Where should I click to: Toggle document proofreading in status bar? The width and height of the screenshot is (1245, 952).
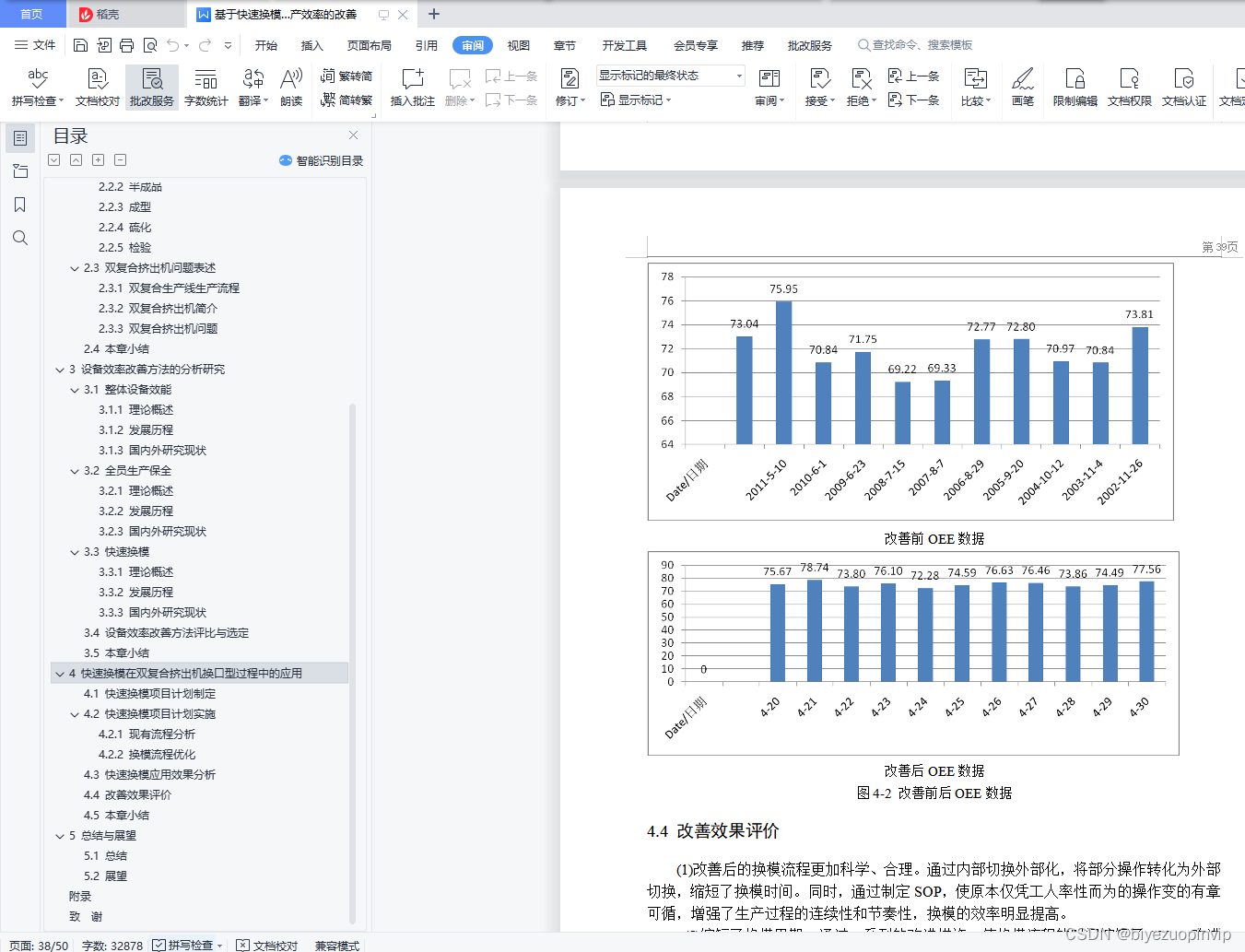click(x=267, y=945)
